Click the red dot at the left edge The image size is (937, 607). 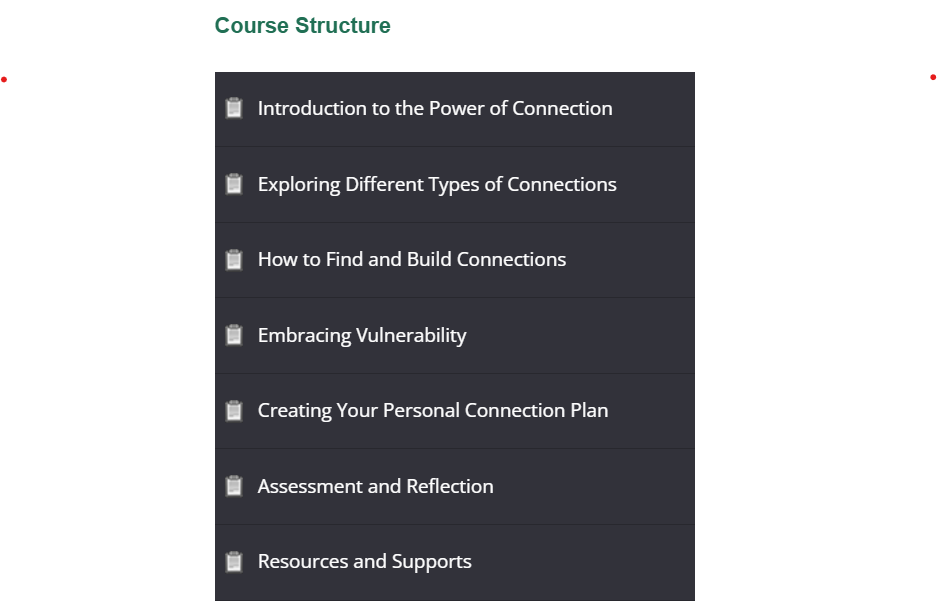pyautogui.click(x=4, y=79)
